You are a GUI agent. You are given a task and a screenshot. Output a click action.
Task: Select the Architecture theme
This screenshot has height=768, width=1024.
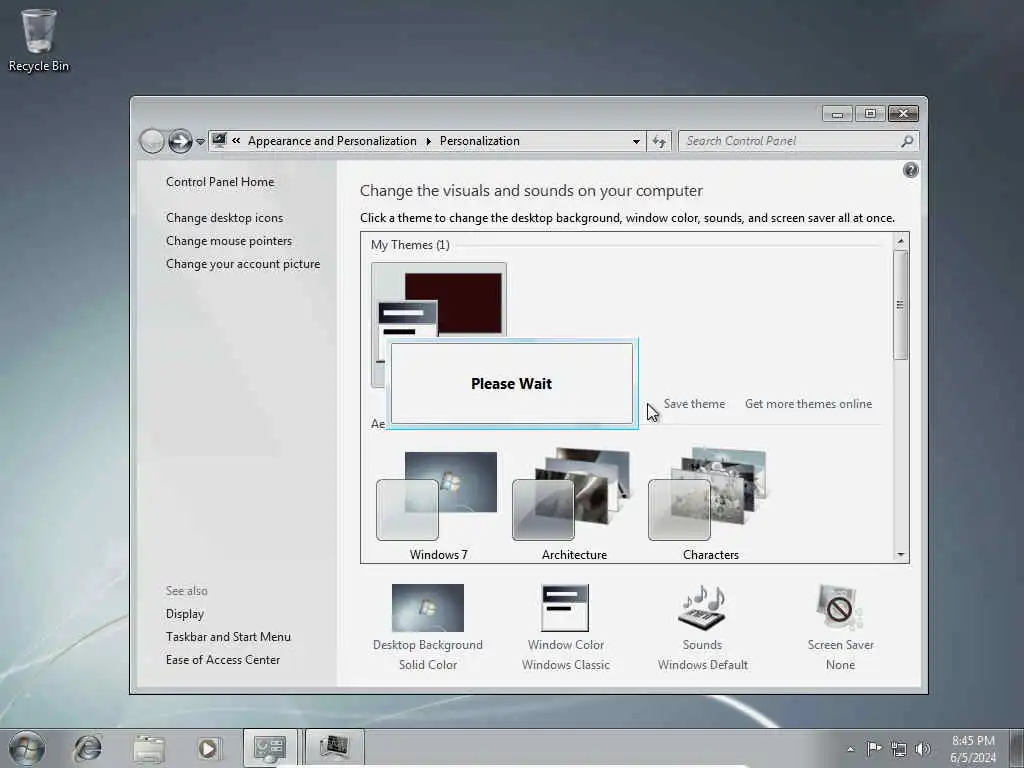click(574, 504)
